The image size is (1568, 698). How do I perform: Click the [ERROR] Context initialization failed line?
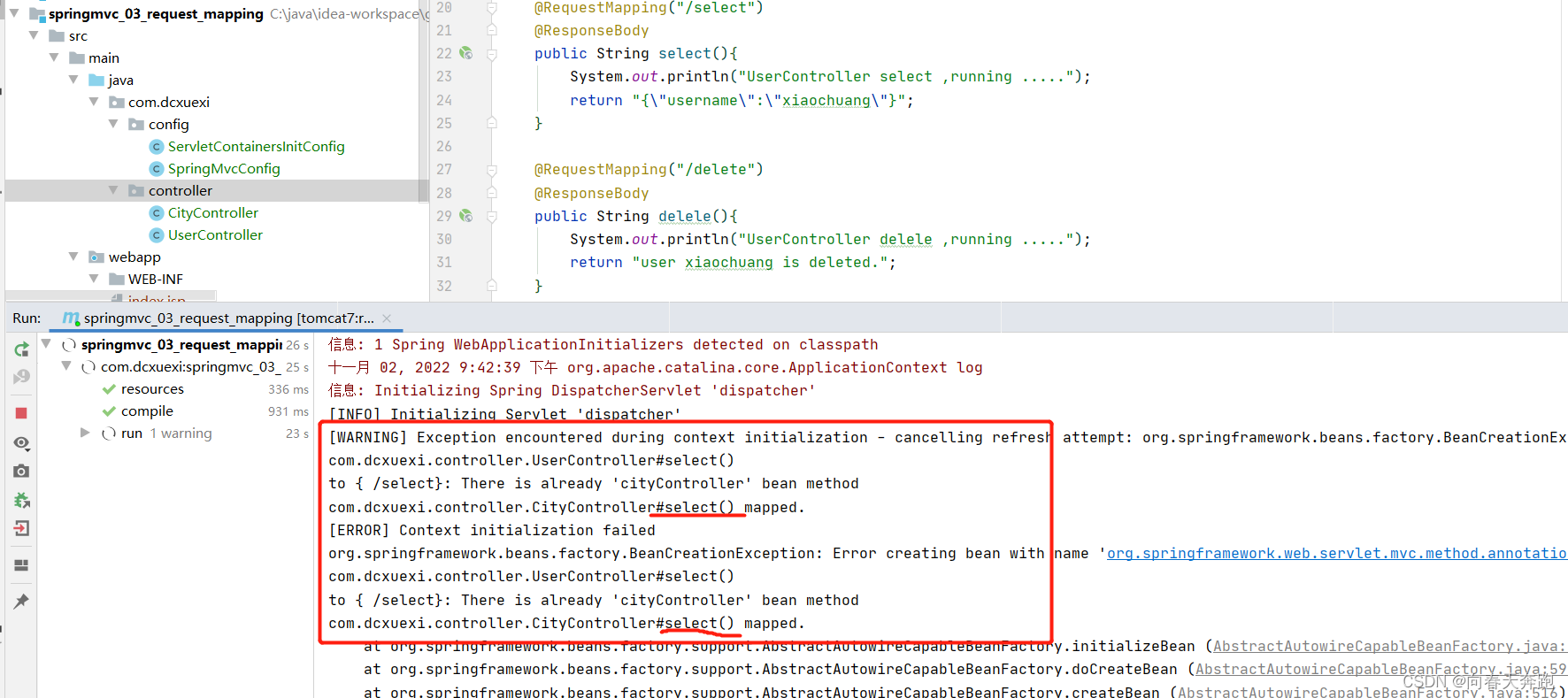[x=492, y=530]
